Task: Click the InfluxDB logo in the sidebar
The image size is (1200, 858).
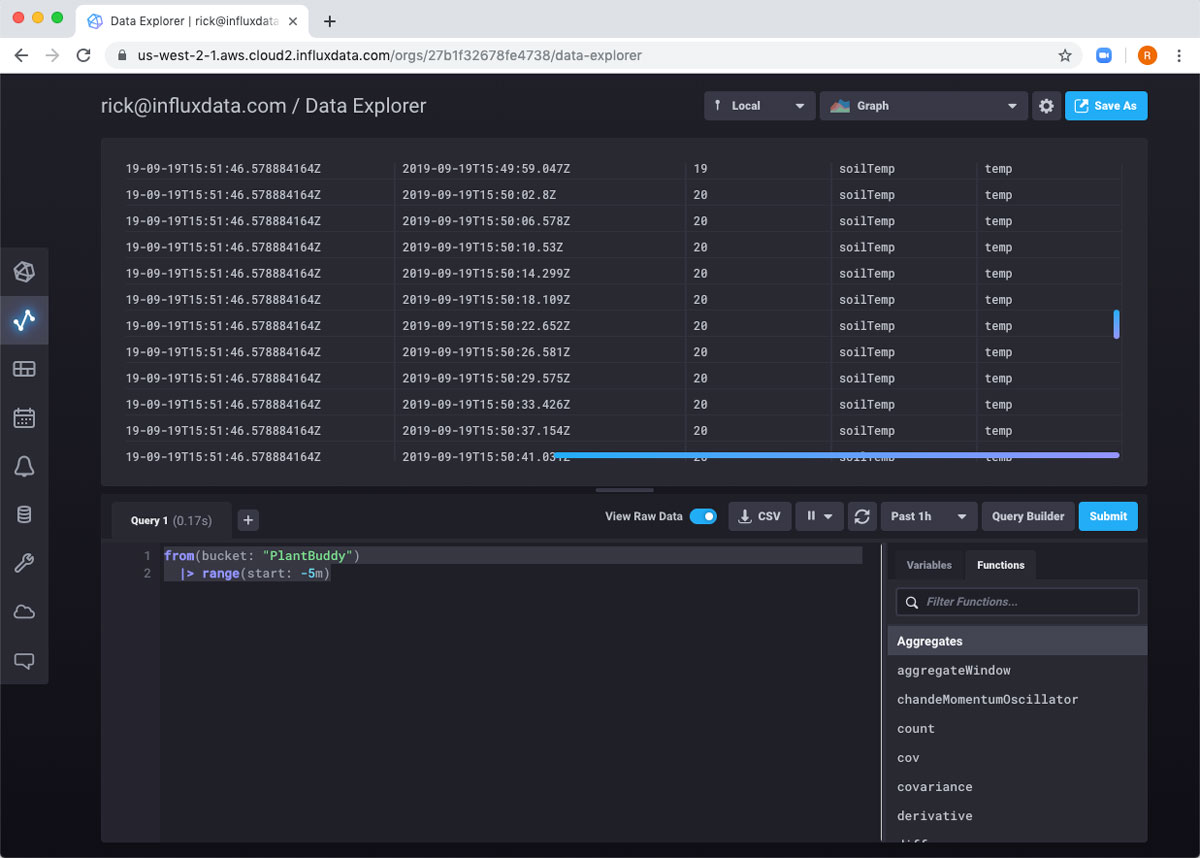Action: 24,272
